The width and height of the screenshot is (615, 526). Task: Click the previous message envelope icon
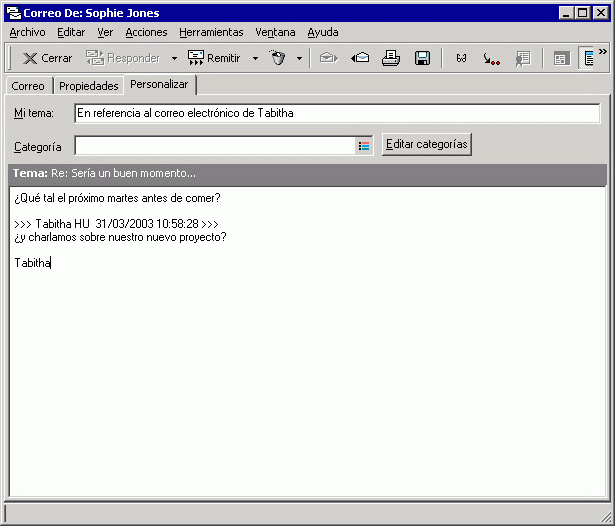(x=360, y=58)
